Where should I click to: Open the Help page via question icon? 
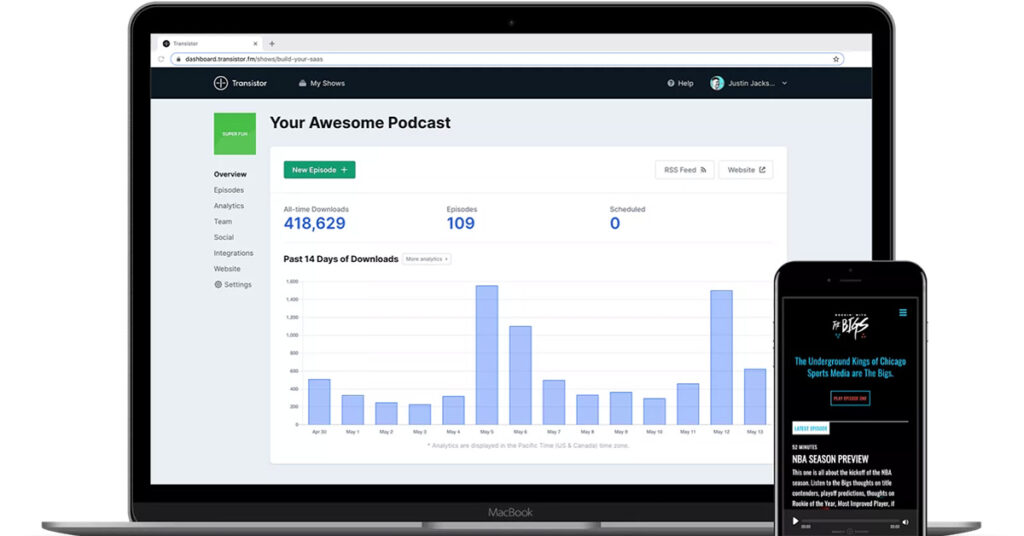[x=671, y=83]
